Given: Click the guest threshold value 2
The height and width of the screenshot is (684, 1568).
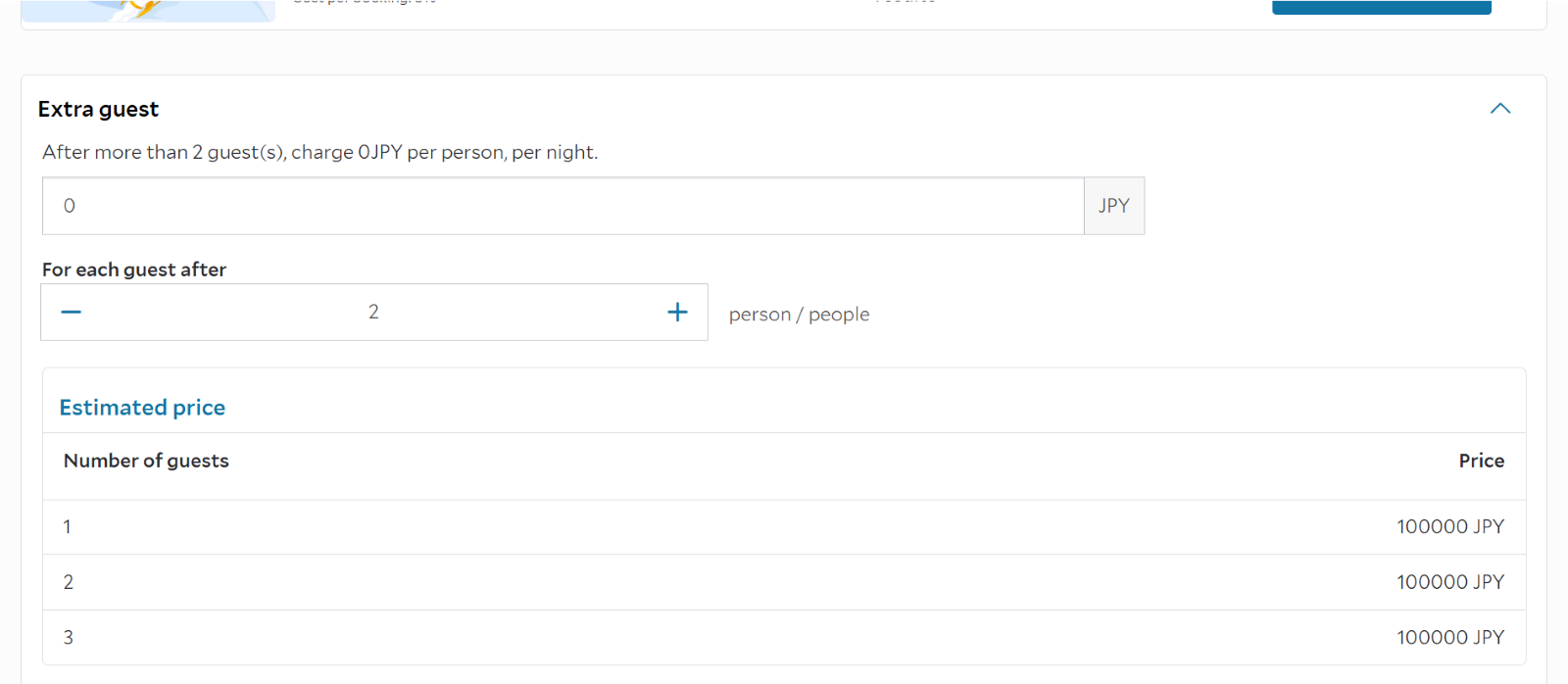Looking at the screenshot, I should (373, 313).
